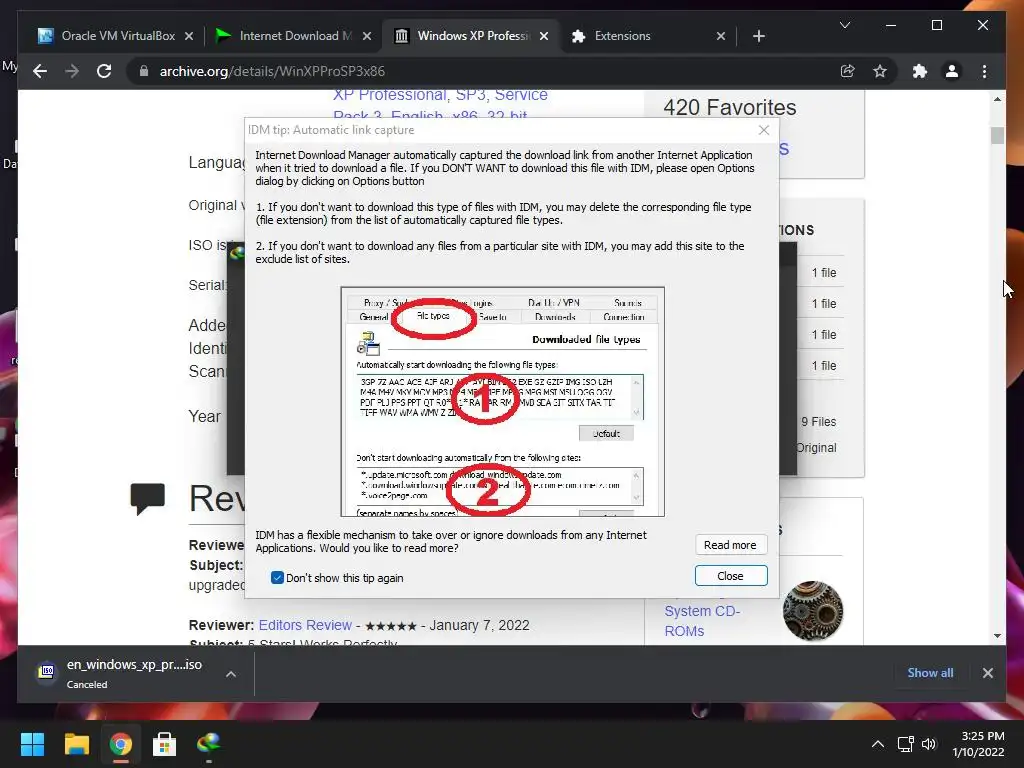The height and width of the screenshot is (768, 1024).
Task: Open the Windows Start menu
Action: 32,744
